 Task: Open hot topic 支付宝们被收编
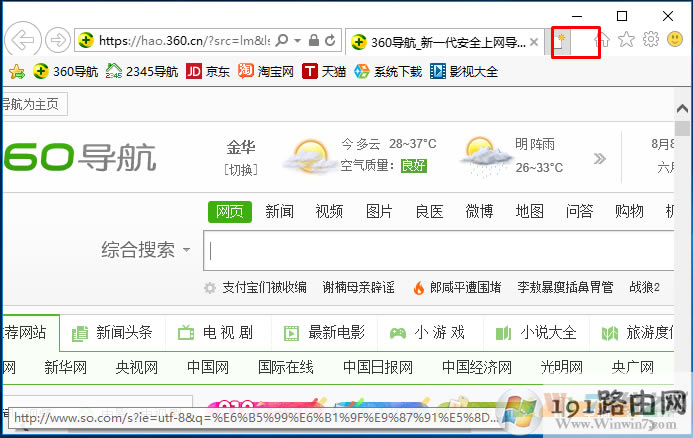click(264, 287)
